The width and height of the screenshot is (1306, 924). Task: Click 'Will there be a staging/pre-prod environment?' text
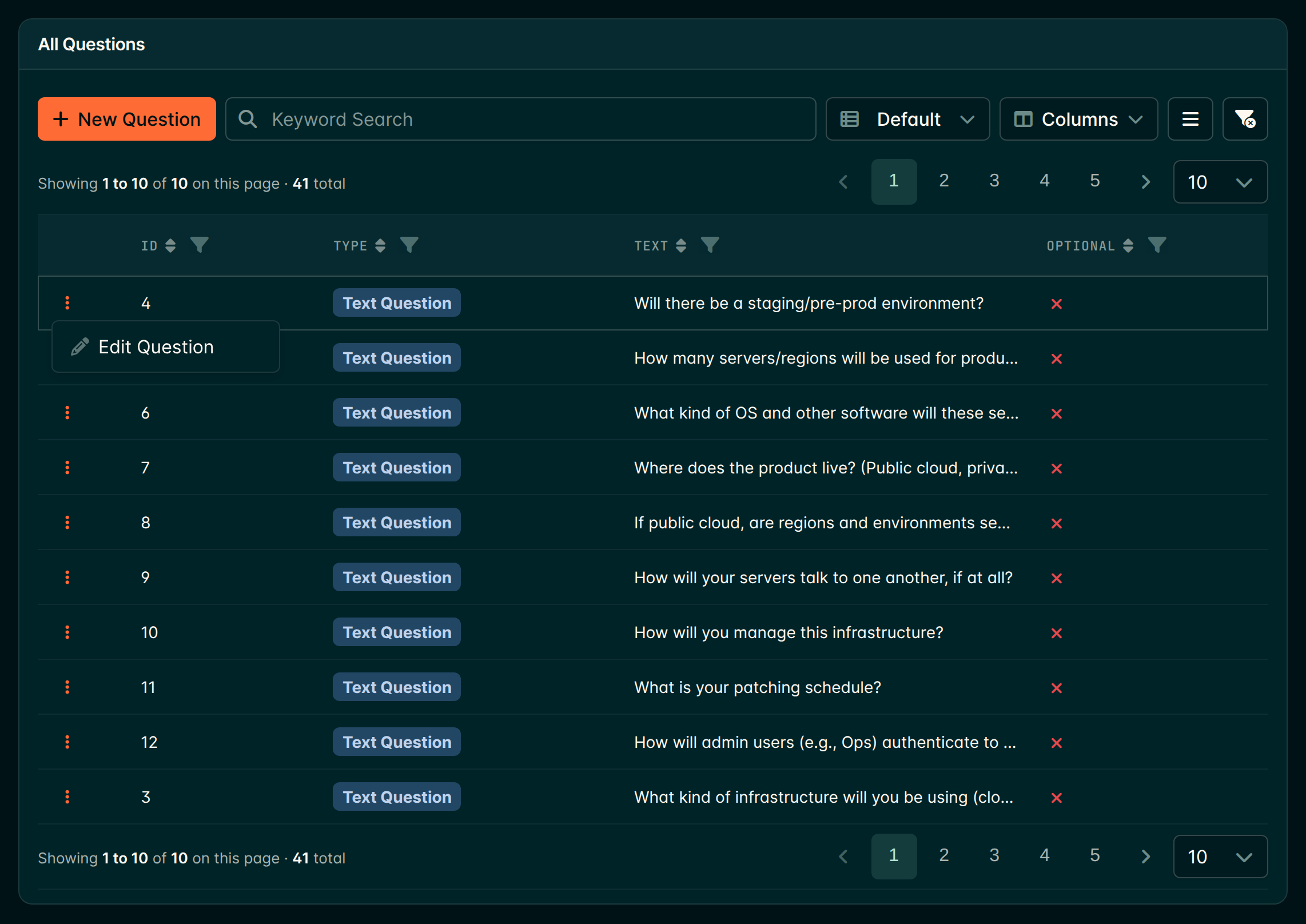tap(809, 303)
